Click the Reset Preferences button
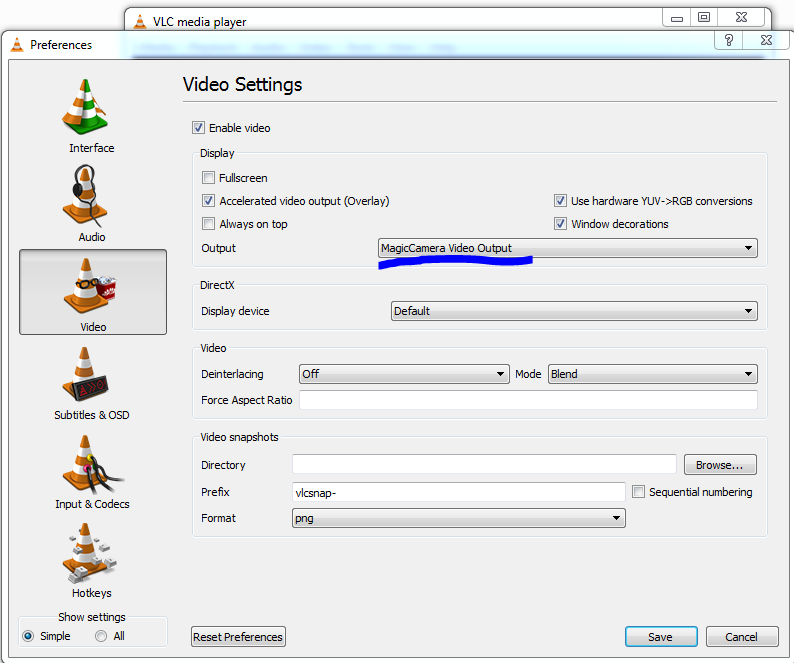 (x=239, y=637)
